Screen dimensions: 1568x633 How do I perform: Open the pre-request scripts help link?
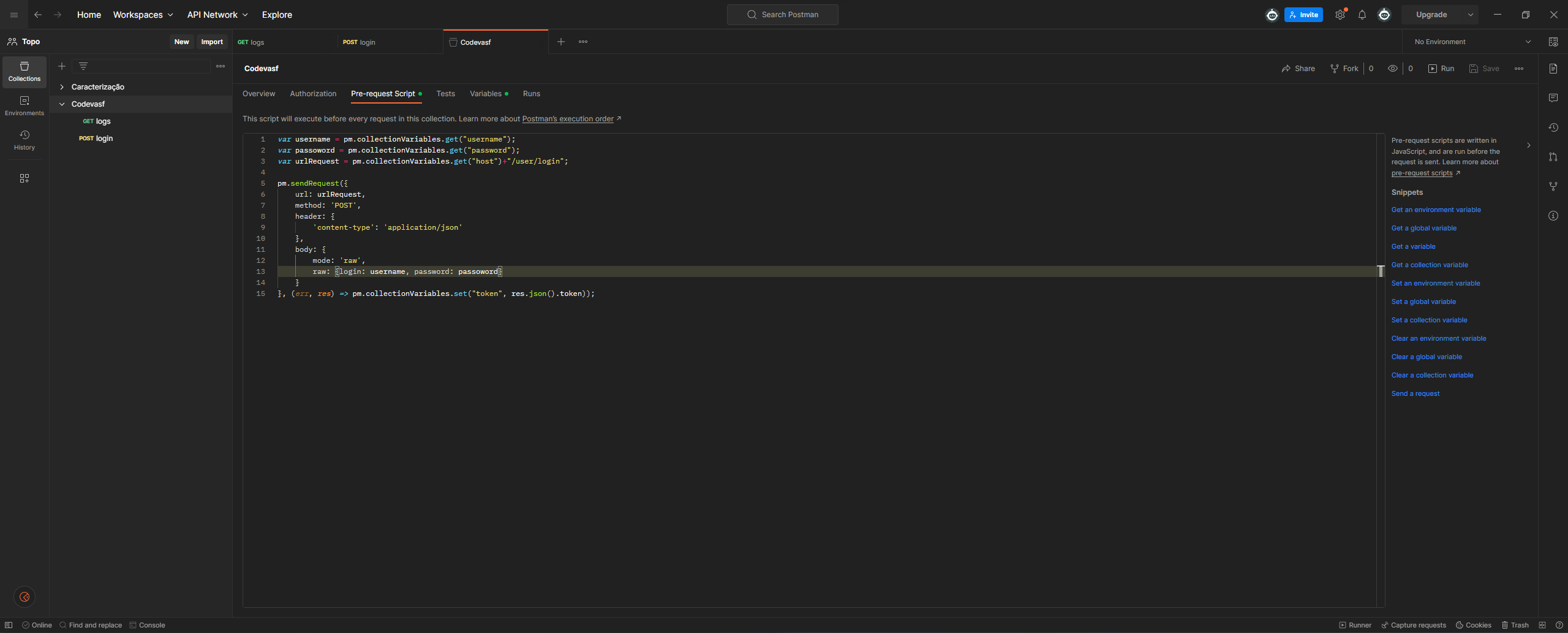point(1422,173)
